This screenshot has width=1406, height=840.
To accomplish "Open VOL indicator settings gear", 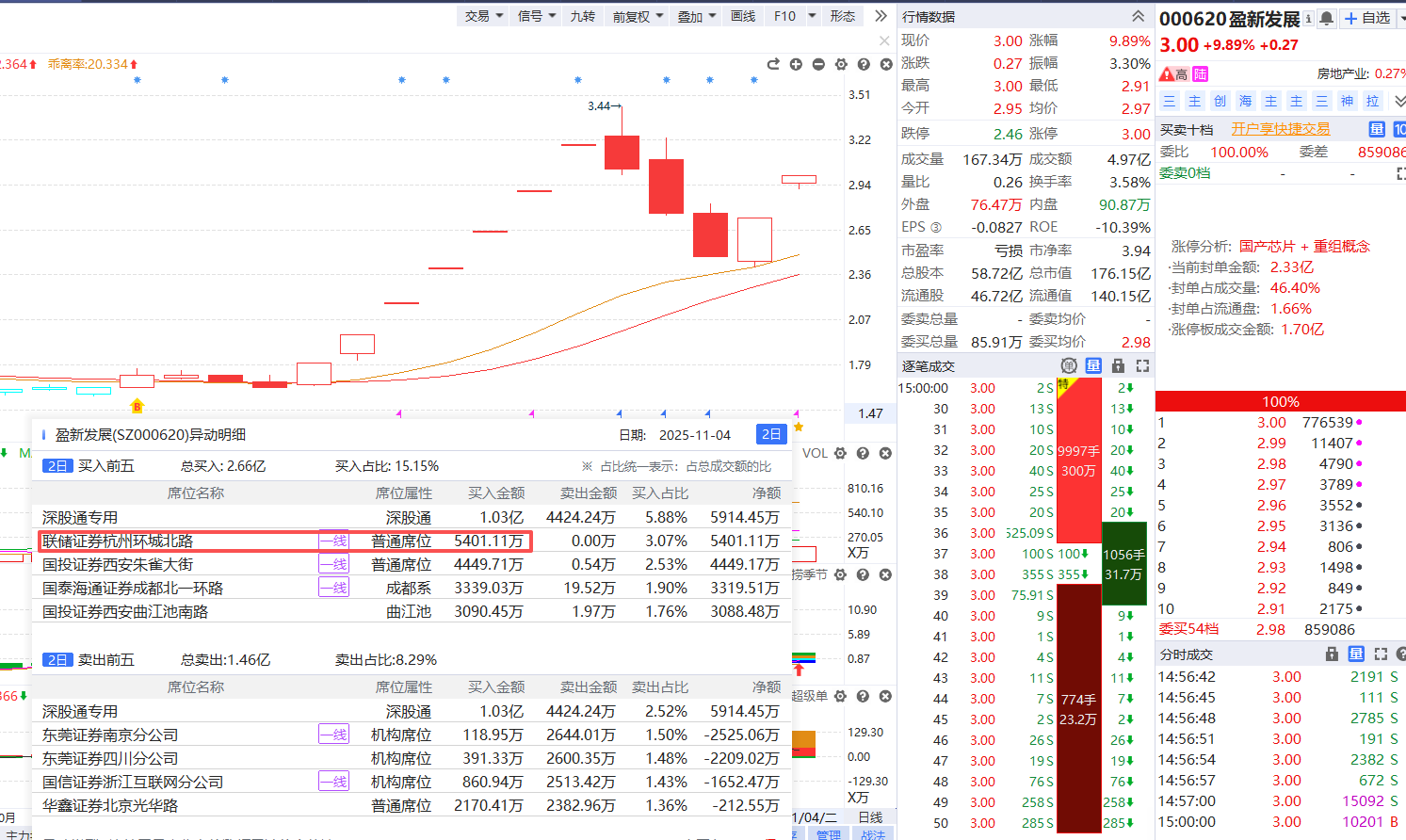I will [x=840, y=453].
